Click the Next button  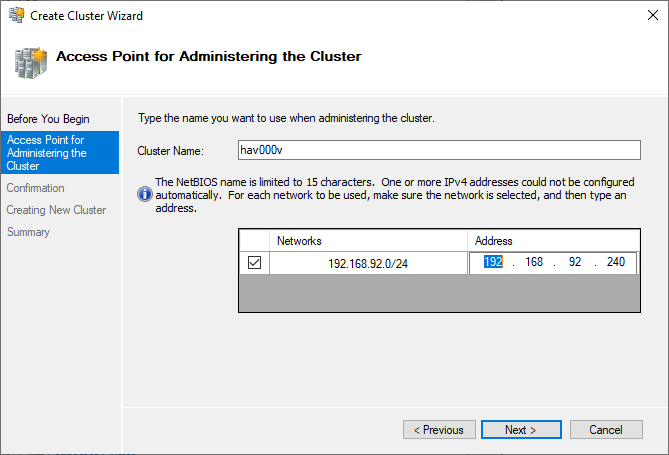(520, 430)
